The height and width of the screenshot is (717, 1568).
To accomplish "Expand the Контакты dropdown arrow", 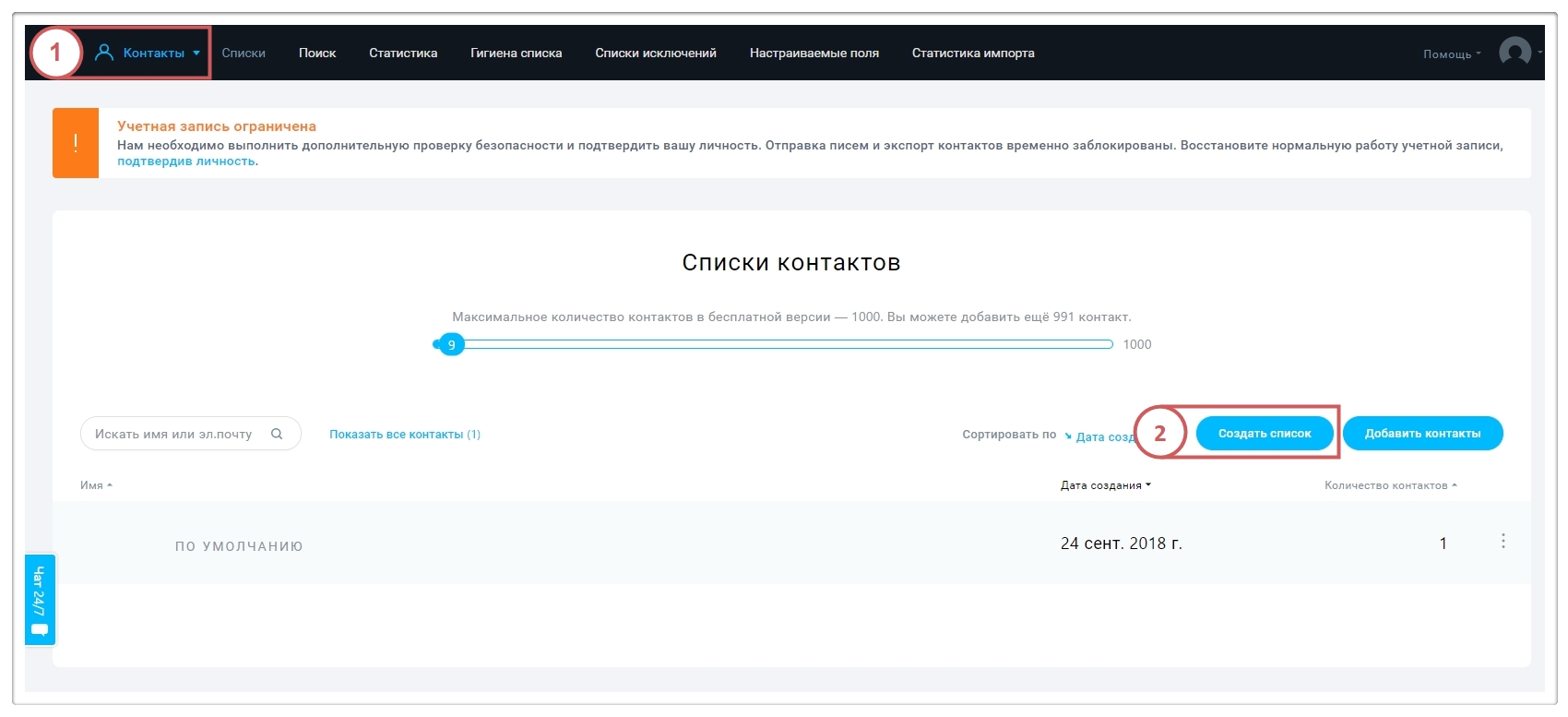I will coord(196,54).
